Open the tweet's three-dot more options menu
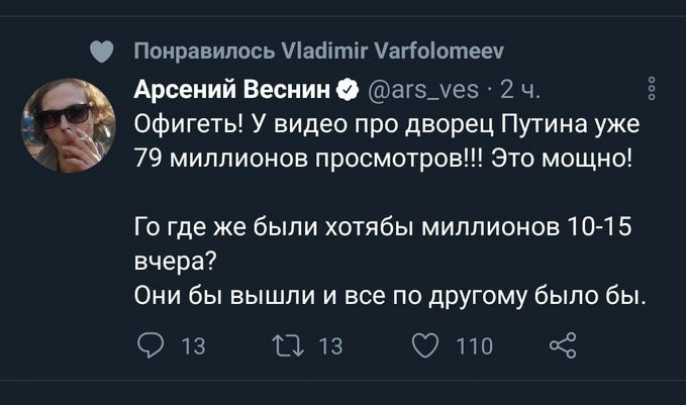This screenshot has height=405, width=686. [652, 90]
